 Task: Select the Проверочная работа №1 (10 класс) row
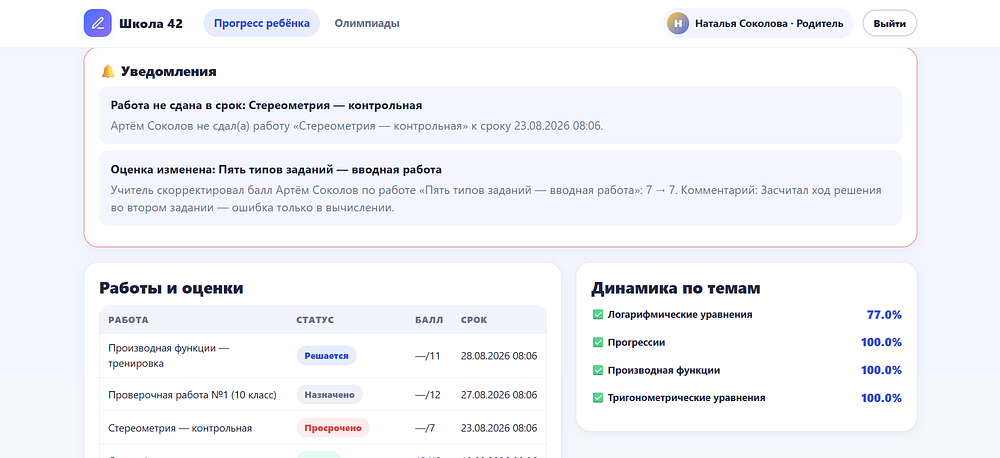pyautogui.click(x=323, y=395)
